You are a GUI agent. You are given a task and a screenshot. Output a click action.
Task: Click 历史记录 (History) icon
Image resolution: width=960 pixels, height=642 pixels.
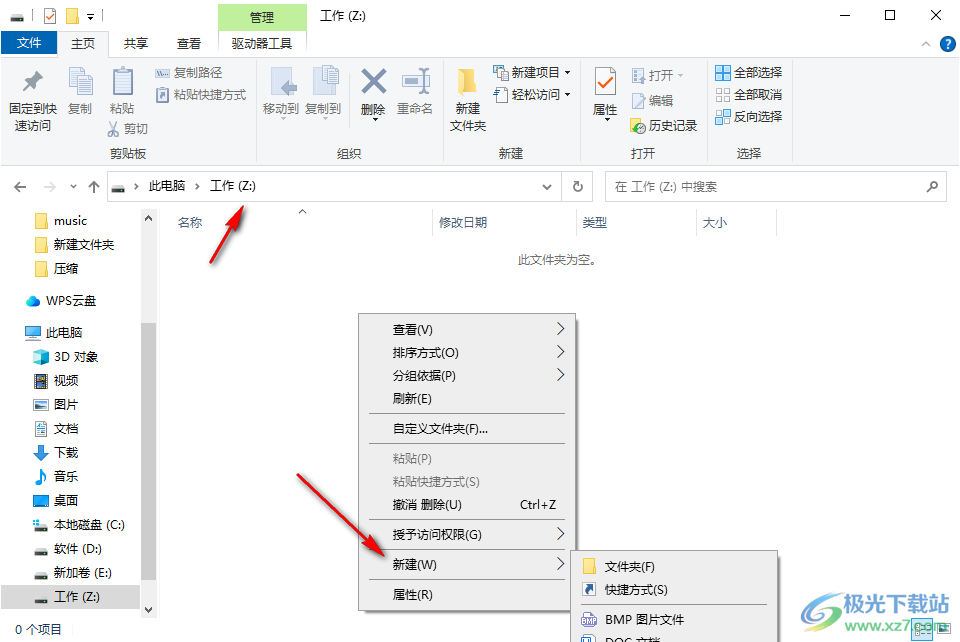(x=637, y=126)
